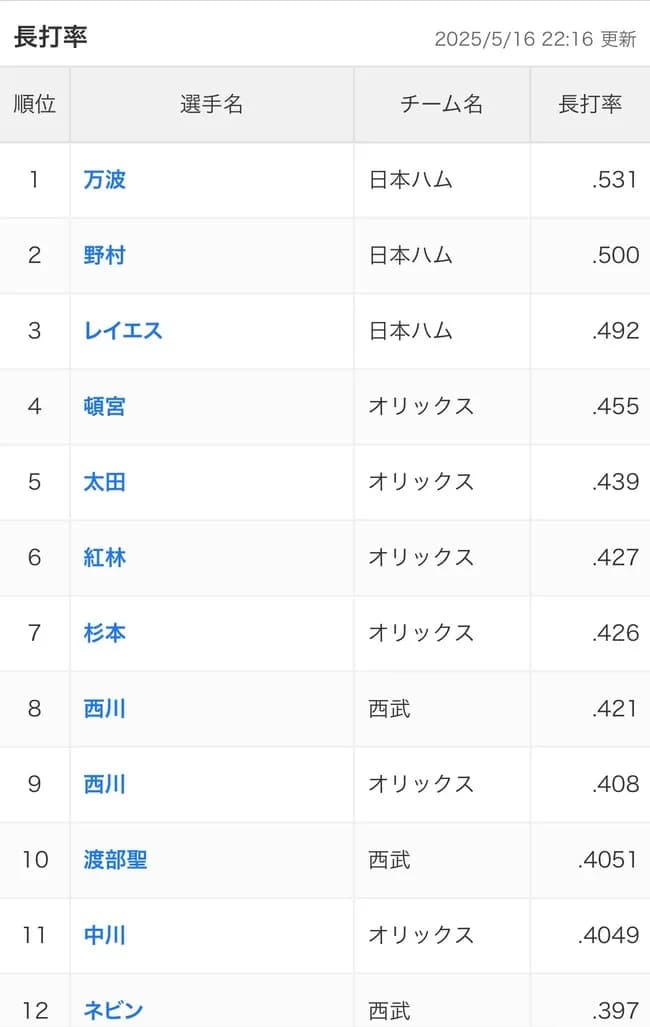Open player page for 頓宮
This screenshot has width=650, height=1027.
click(106, 407)
